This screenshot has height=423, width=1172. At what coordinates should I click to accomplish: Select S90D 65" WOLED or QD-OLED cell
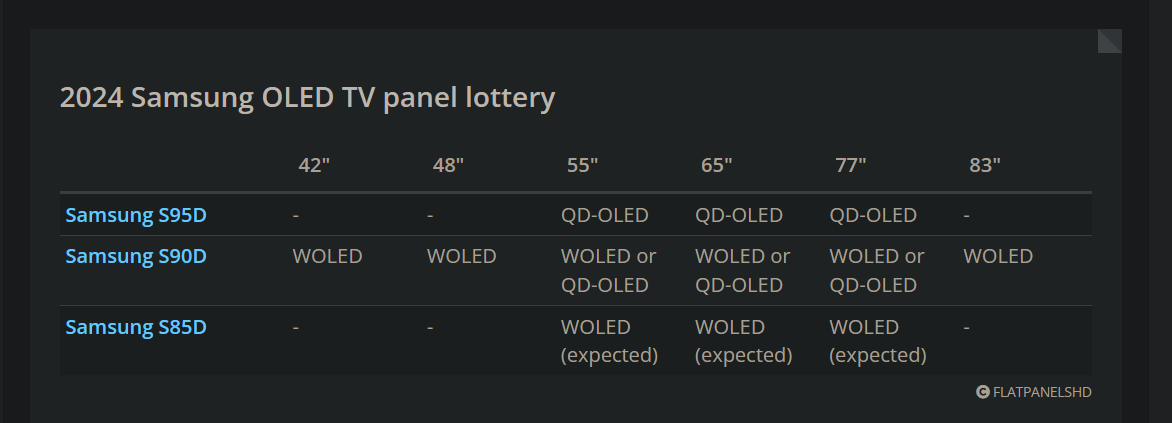point(742,270)
